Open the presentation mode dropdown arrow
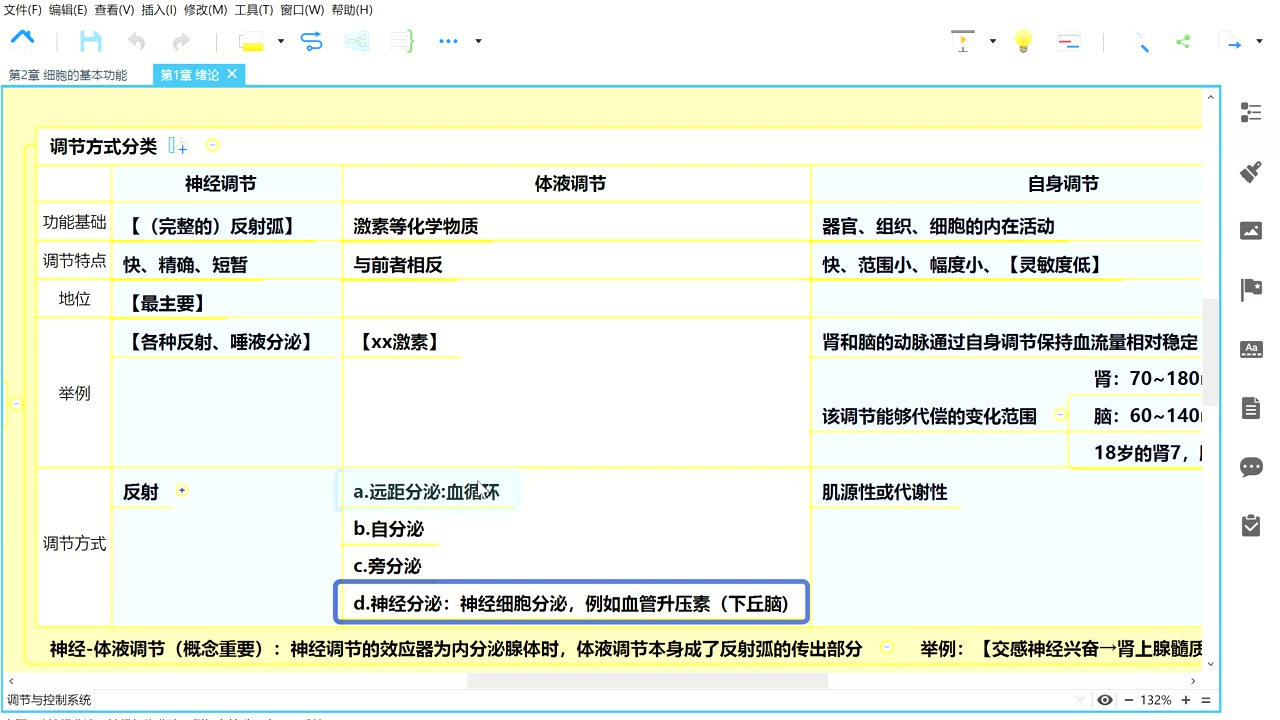 point(992,41)
